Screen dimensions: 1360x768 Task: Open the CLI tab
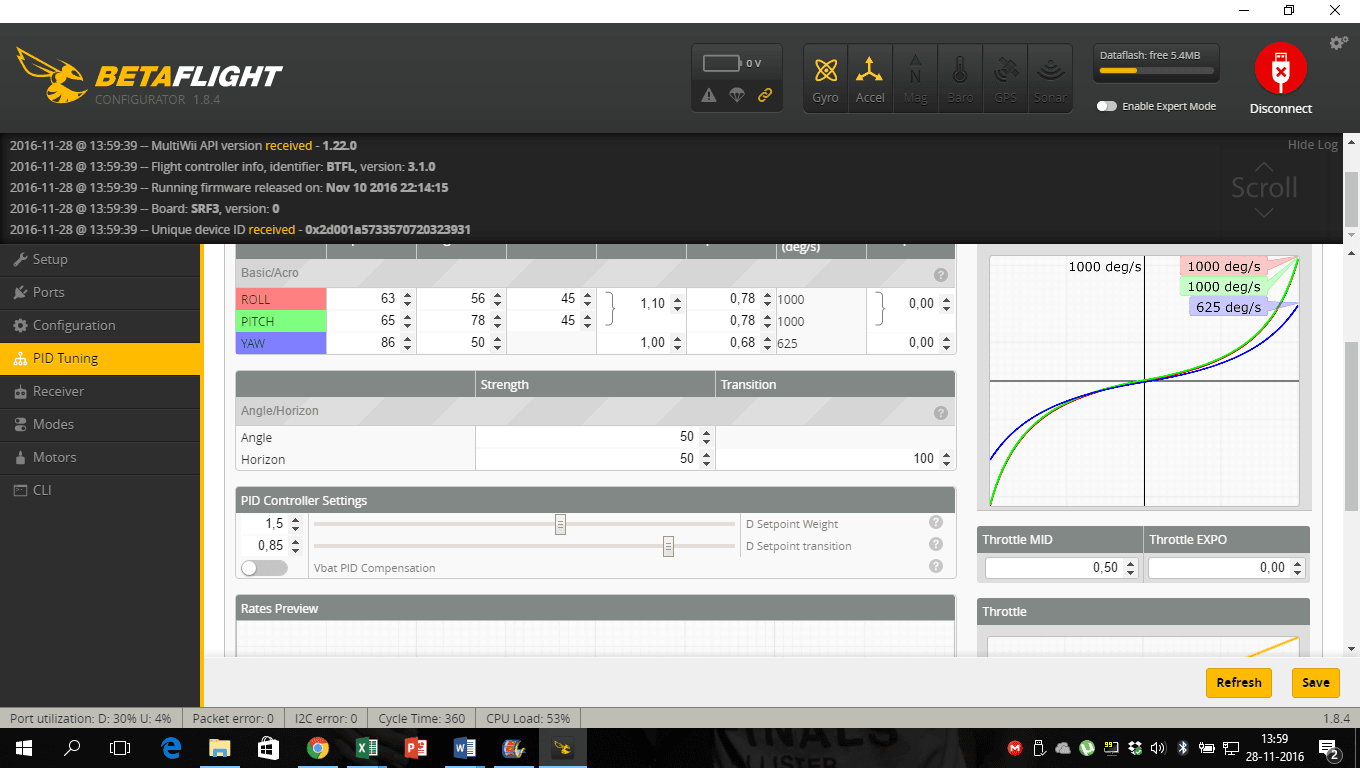[100, 490]
